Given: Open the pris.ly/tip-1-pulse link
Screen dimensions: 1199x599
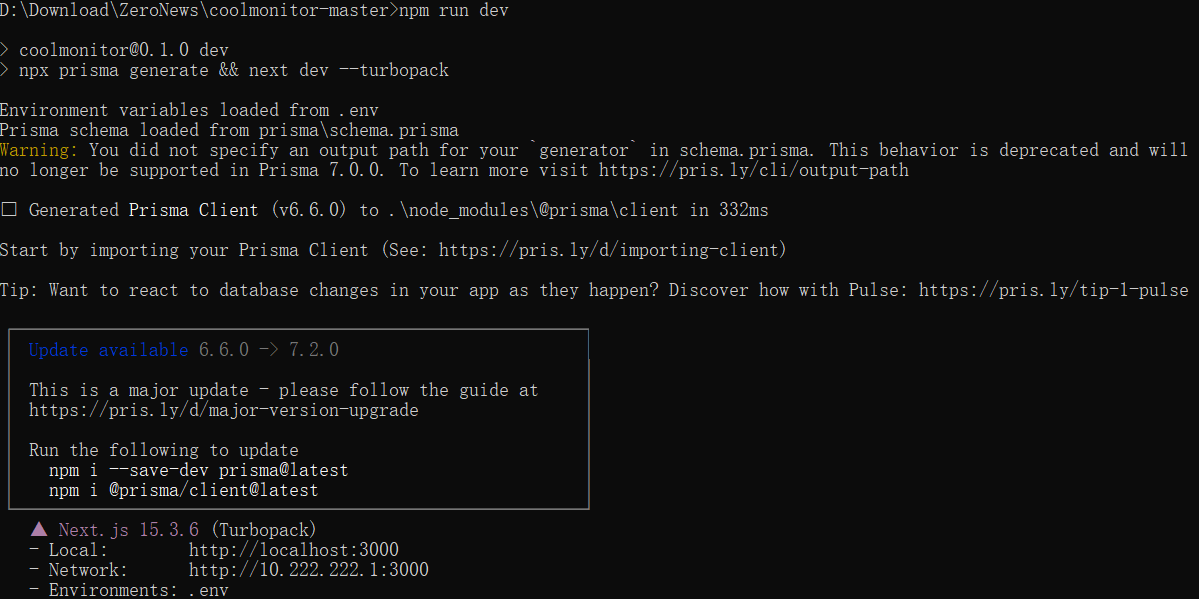Looking at the screenshot, I should 1053,290.
